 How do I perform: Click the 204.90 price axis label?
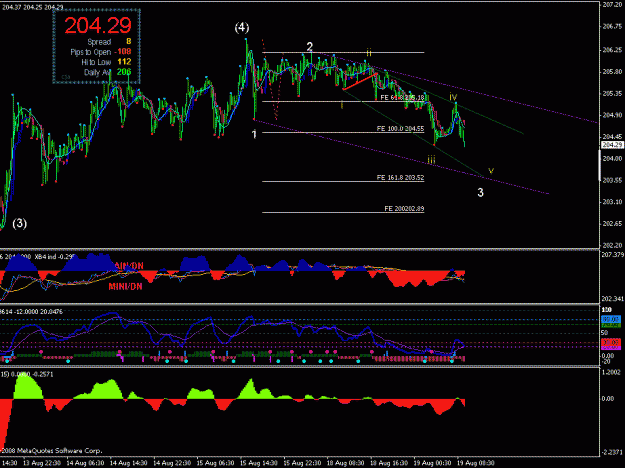(613, 115)
